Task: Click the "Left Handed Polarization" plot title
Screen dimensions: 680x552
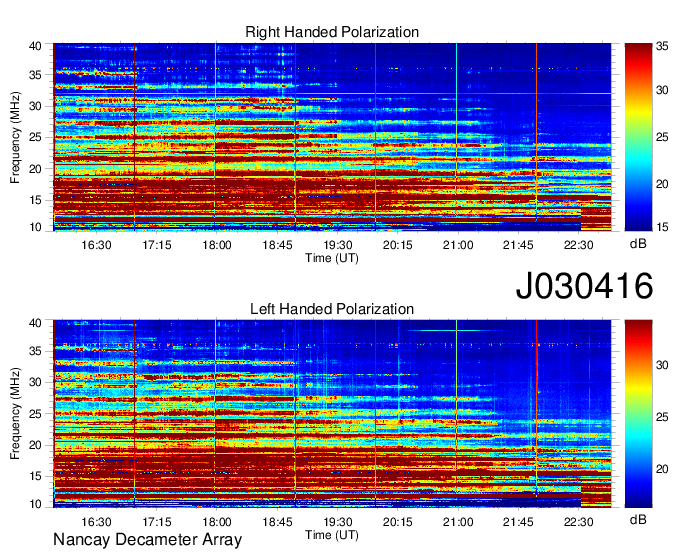Action: point(332,309)
